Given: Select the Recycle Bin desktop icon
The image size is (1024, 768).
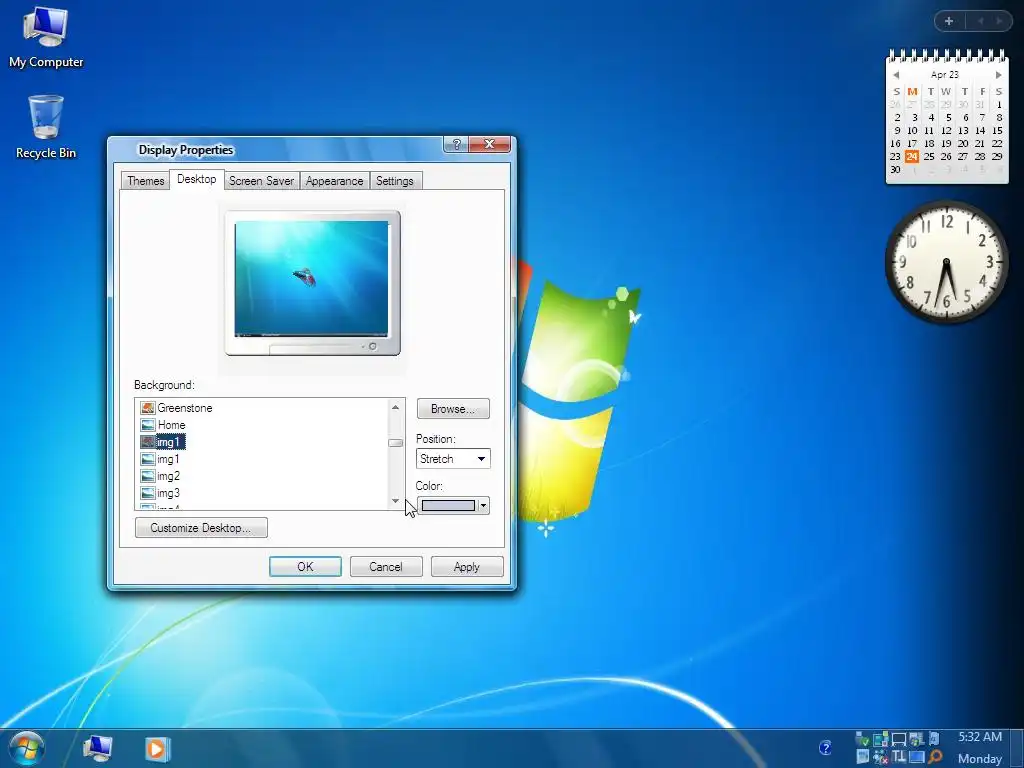Looking at the screenshot, I should click(x=46, y=127).
